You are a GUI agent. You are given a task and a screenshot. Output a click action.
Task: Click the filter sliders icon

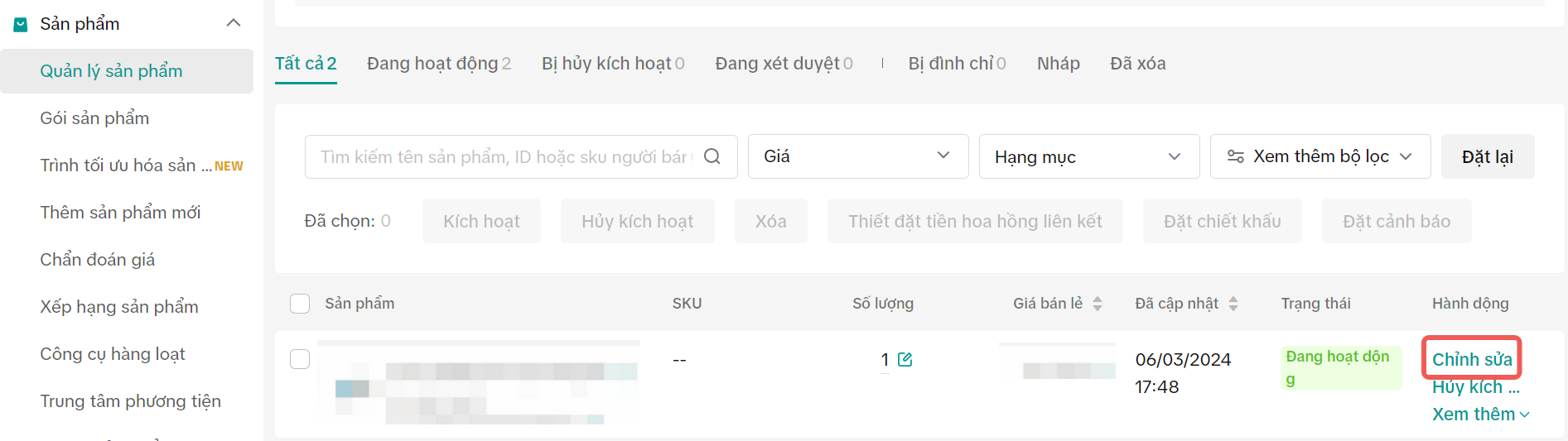(x=1235, y=156)
